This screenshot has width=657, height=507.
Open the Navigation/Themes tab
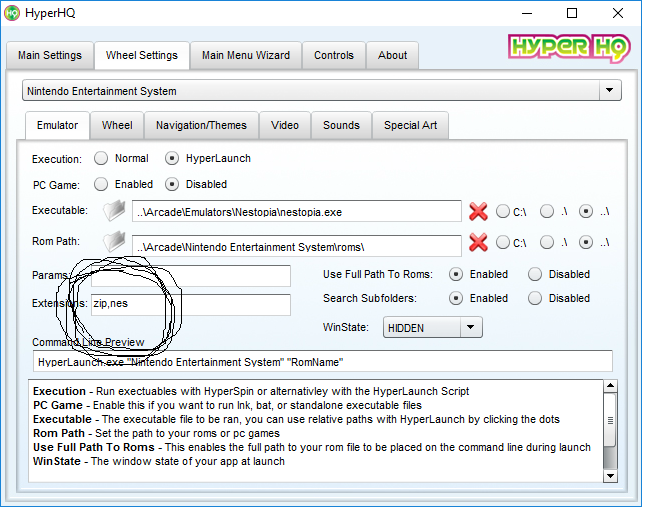coord(201,125)
